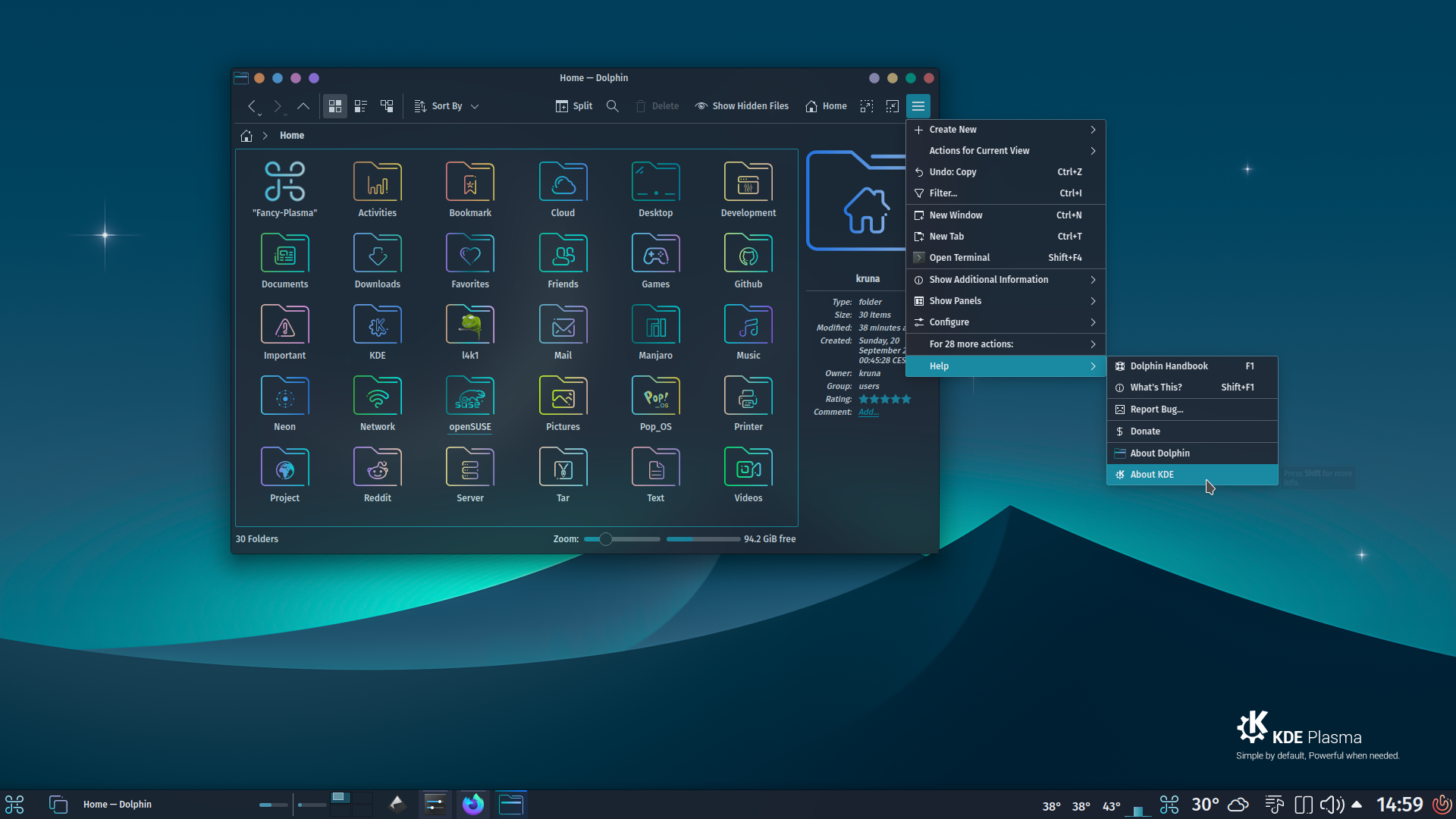Open the "Fancy-Plasma" folder
The height and width of the screenshot is (819, 1456).
point(285,189)
